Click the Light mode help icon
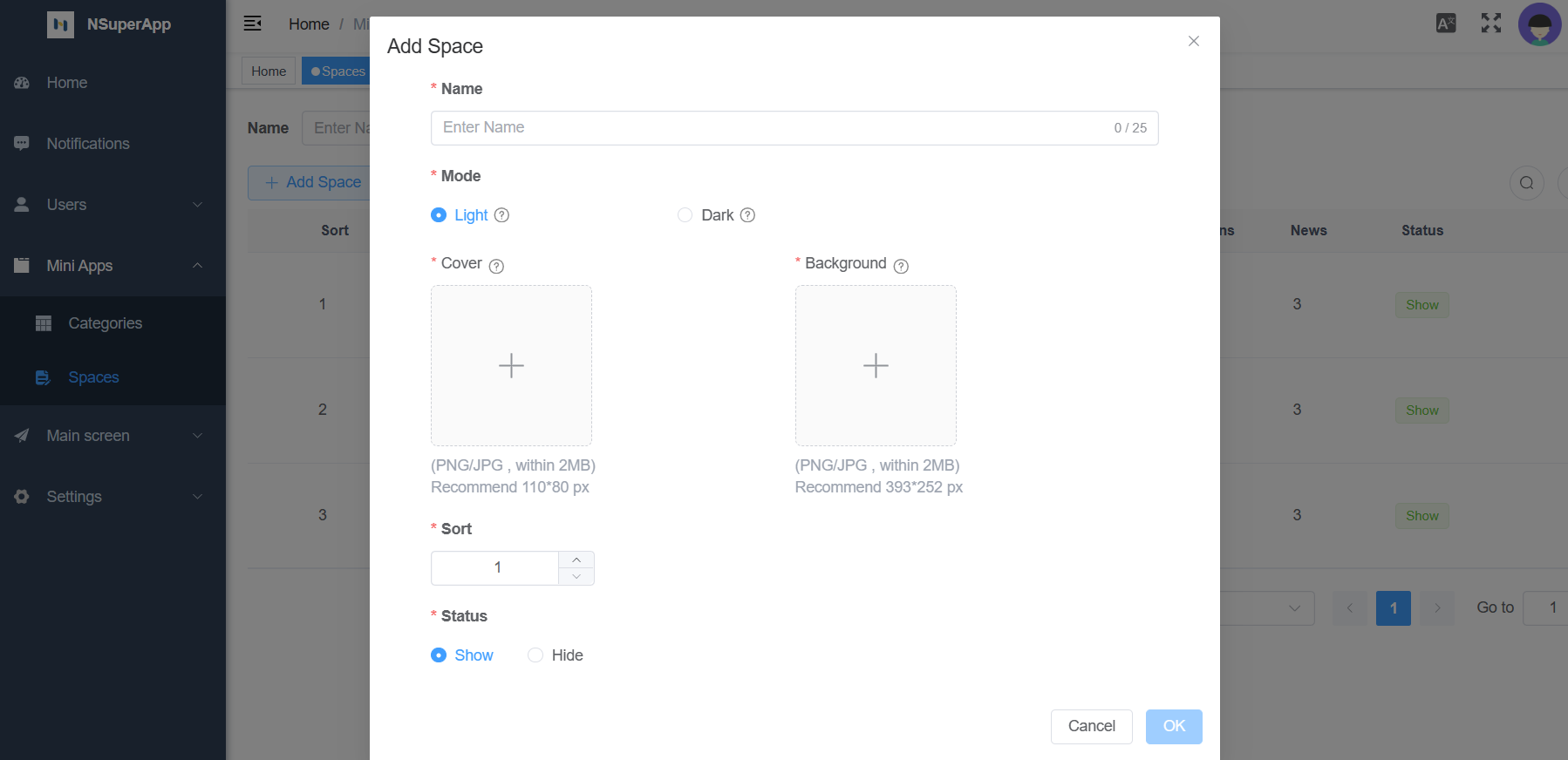Screen dimensions: 1568x760 point(501,215)
